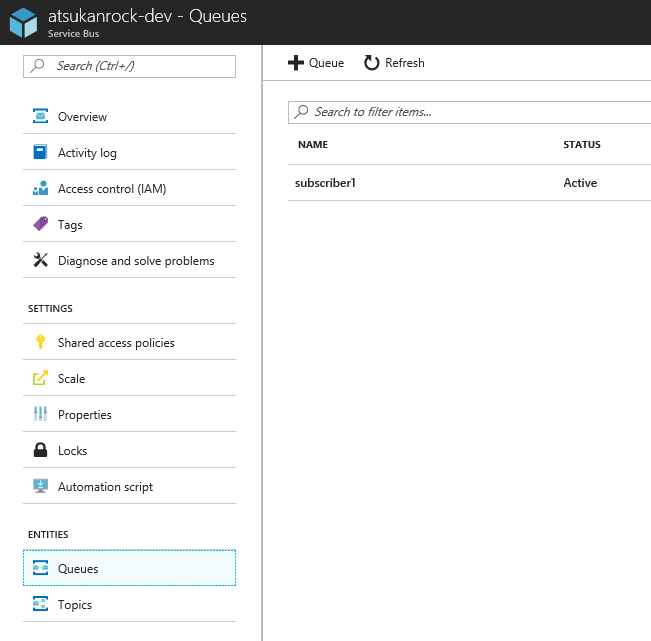This screenshot has width=651, height=641.
Task: Click the purple Tags icon
Action: tap(40, 224)
